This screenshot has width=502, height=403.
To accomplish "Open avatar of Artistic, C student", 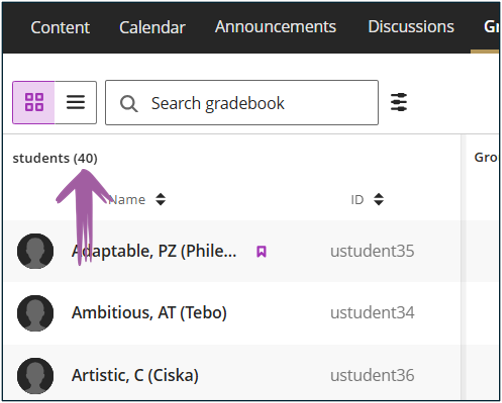I will pyautogui.click(x=35, y=376).
